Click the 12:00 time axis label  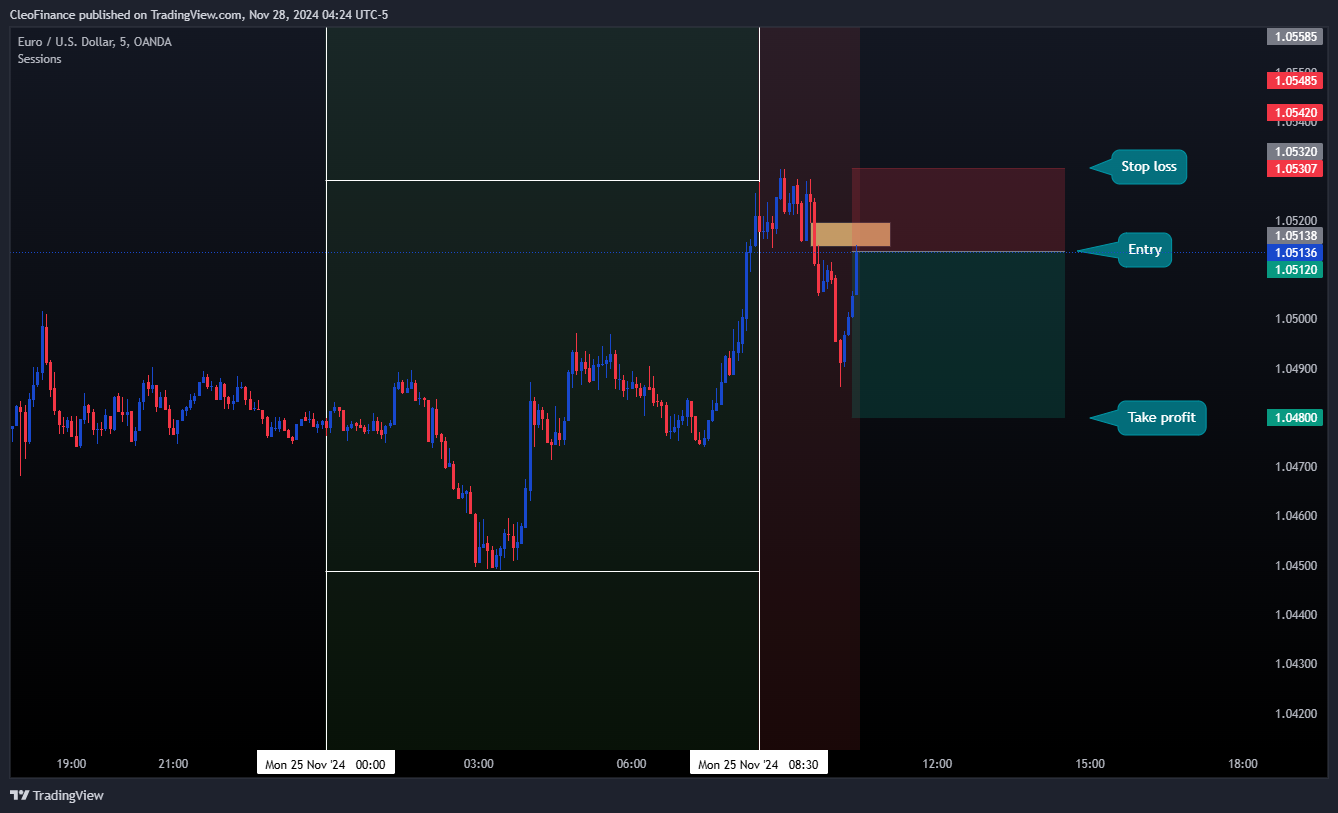pyautogui.click(x=937, y=764)
